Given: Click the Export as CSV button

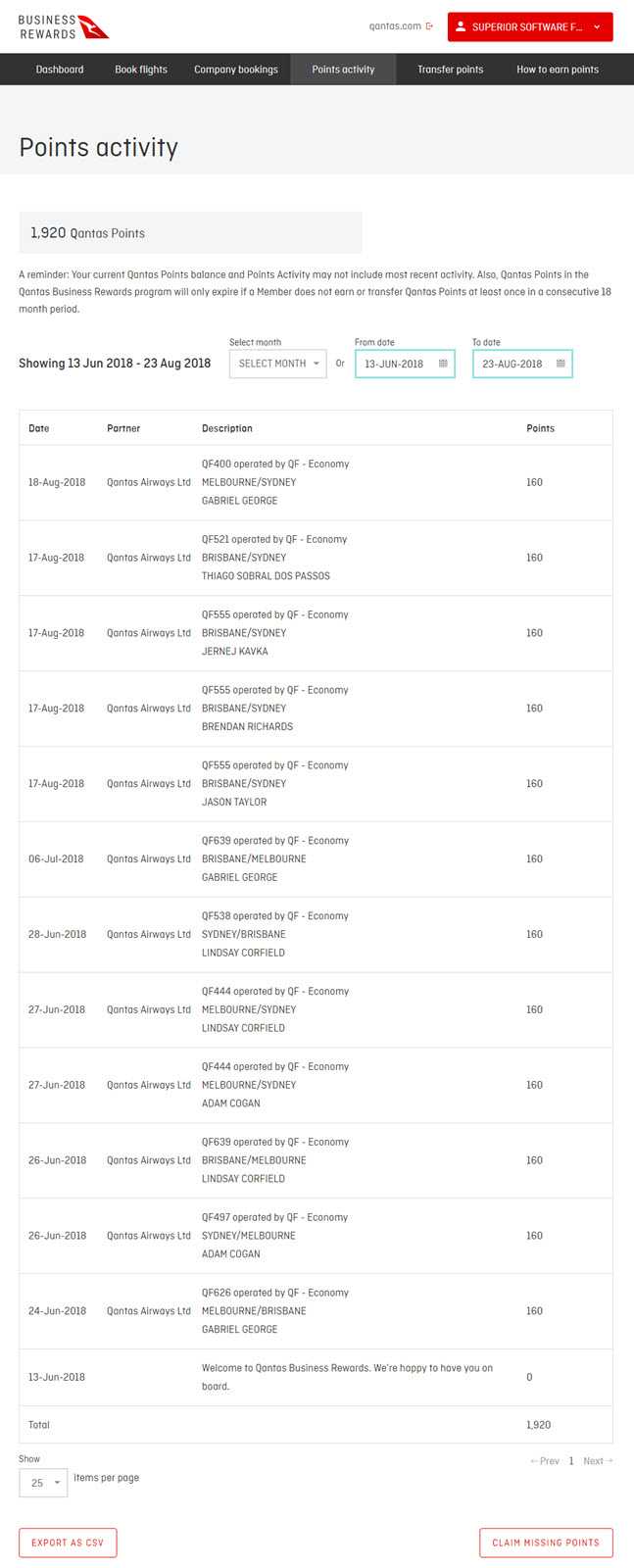Looking at the screenshot, I should 68,1543.
